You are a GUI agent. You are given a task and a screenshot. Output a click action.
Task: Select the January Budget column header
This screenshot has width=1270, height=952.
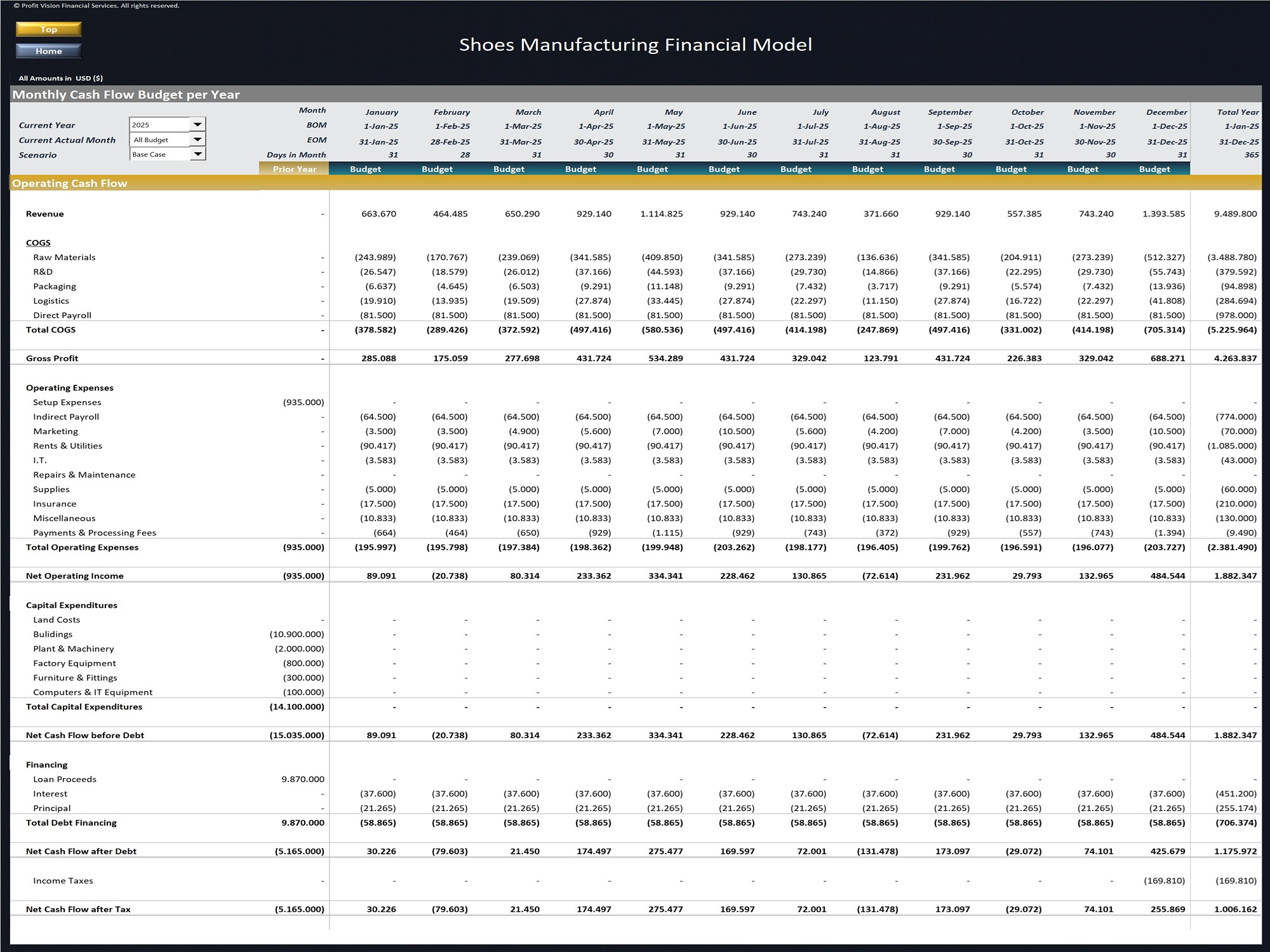tap(366, 169)
